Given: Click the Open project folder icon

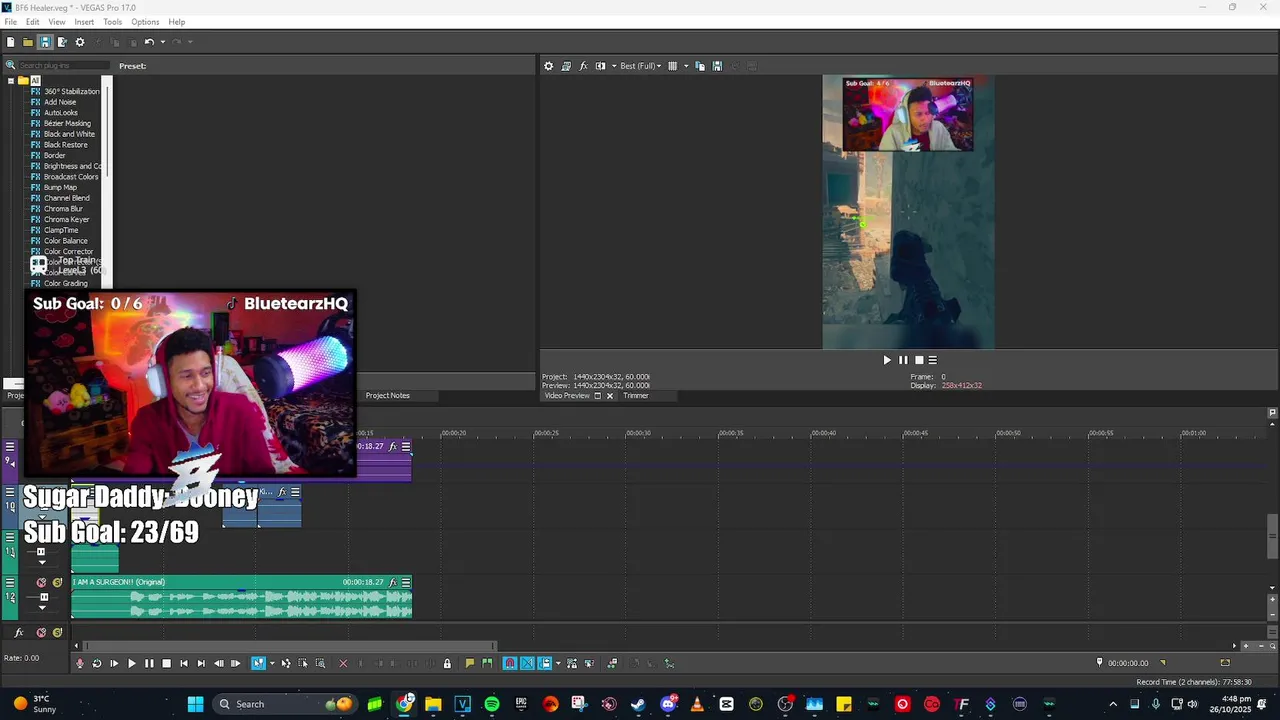Looking at the screenshot, I should pos(28,42).
